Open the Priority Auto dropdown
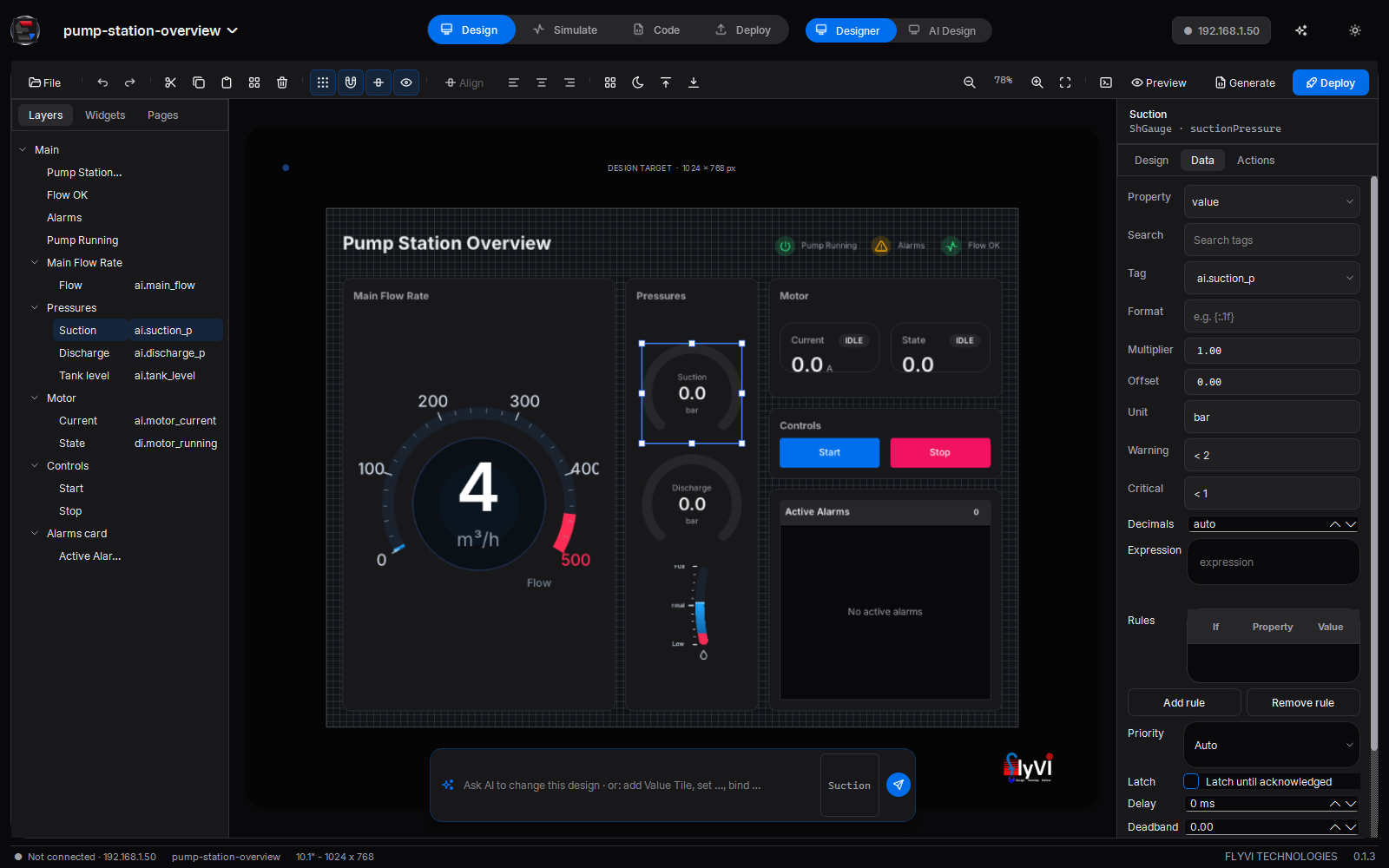 (1272, 745)
